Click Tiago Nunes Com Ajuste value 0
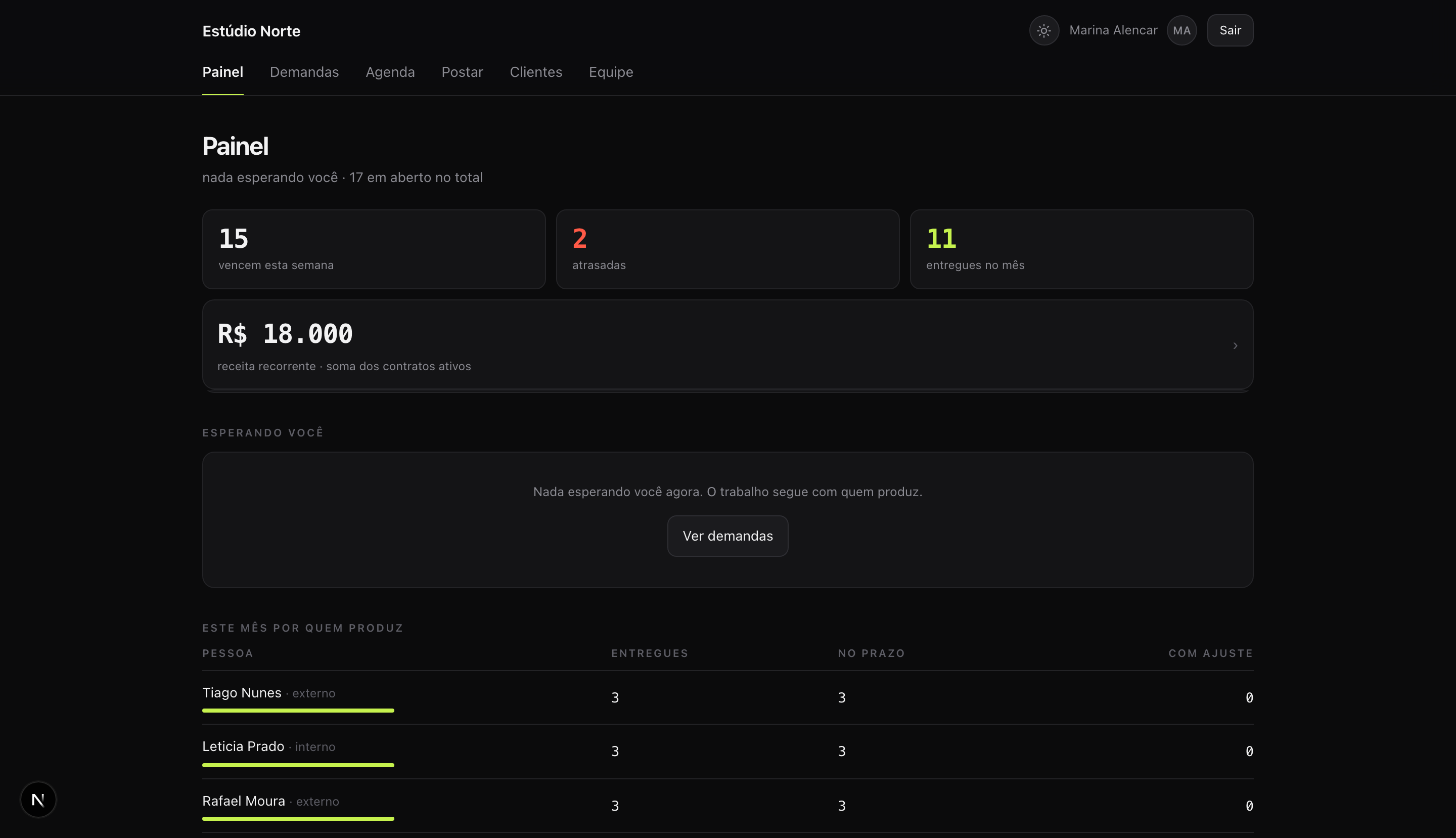1456x838 pixels. point(1249,697)
